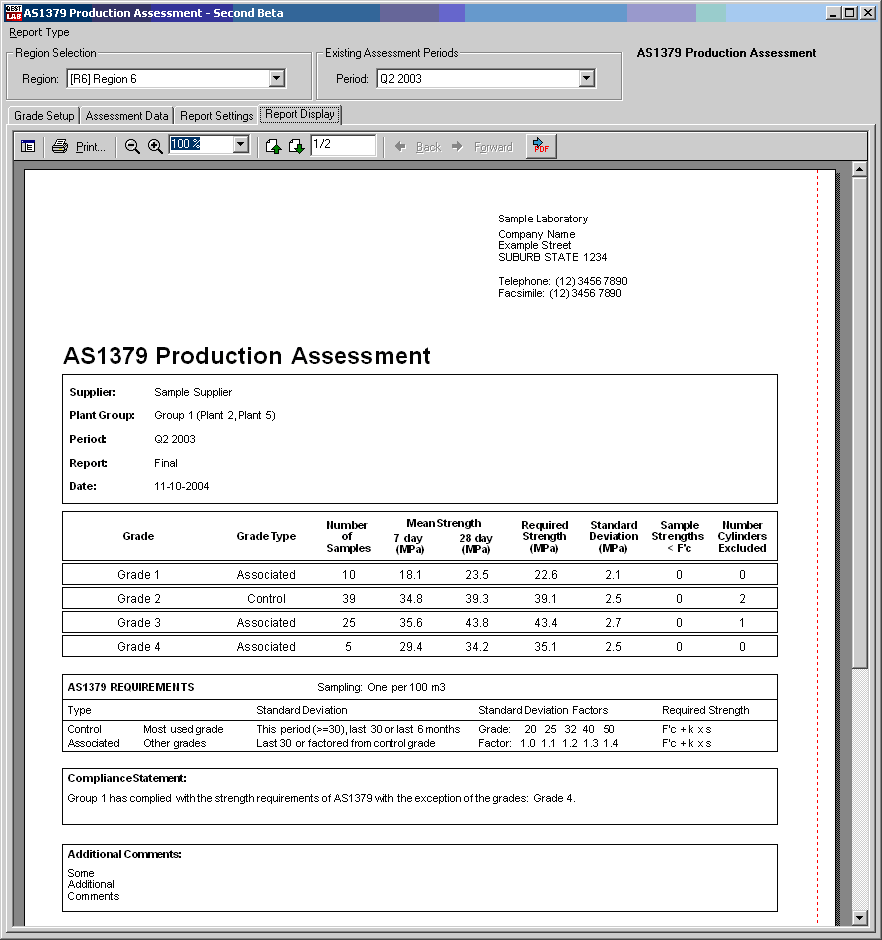Go to the next report page
The image size is (882, 940).
(296, 147)
